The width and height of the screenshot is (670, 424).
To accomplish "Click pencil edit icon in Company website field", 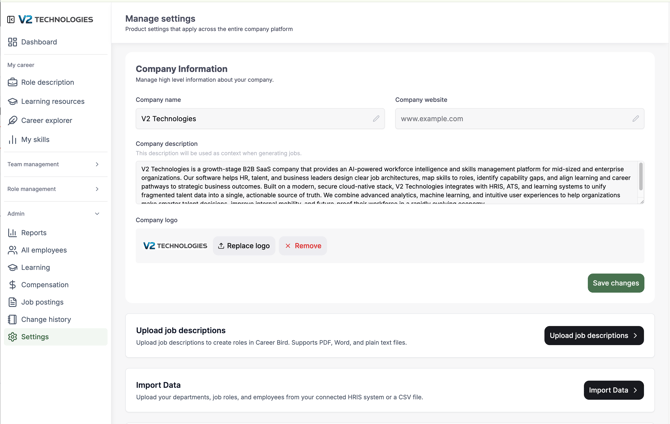I will (x=636, y=119).
